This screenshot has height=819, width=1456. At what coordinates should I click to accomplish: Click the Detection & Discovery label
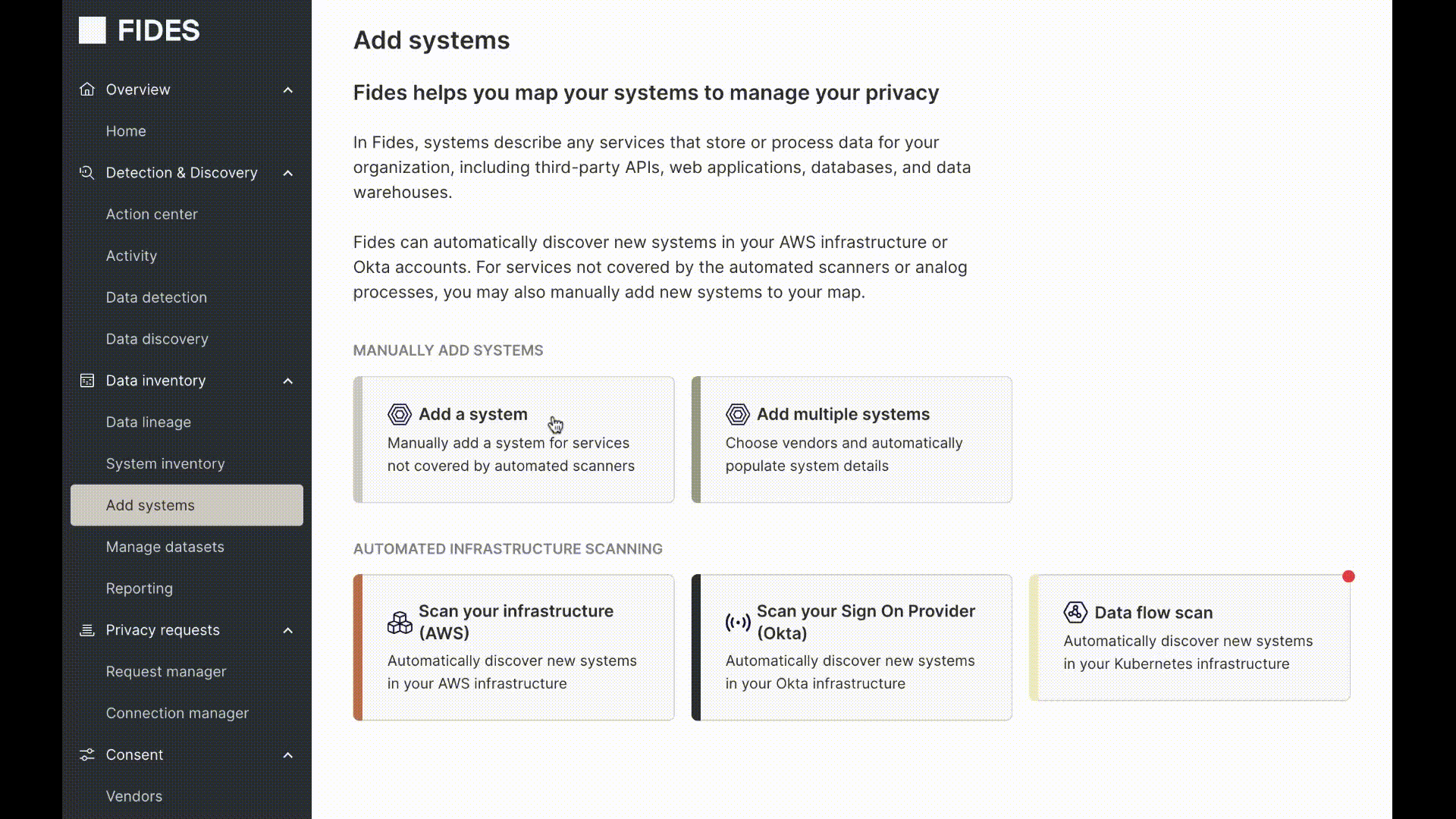click(x=182, y=173)
